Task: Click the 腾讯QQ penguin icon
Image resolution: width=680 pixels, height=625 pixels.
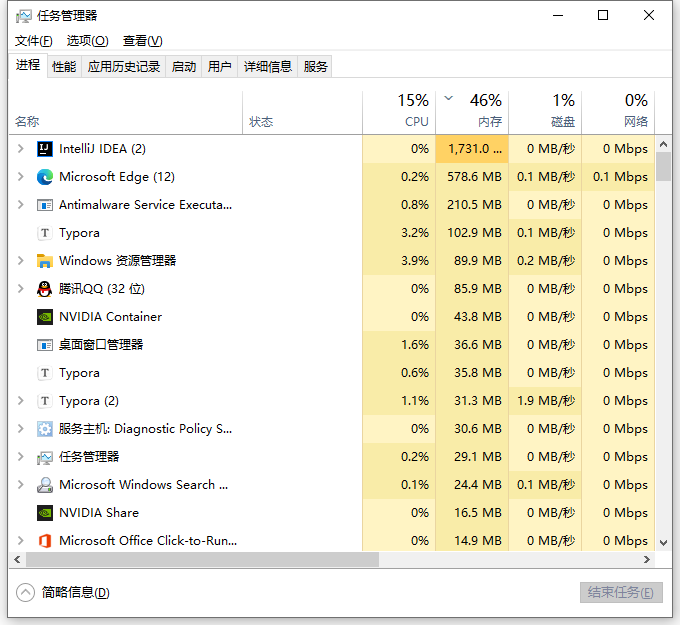Action: pos(45,289)
